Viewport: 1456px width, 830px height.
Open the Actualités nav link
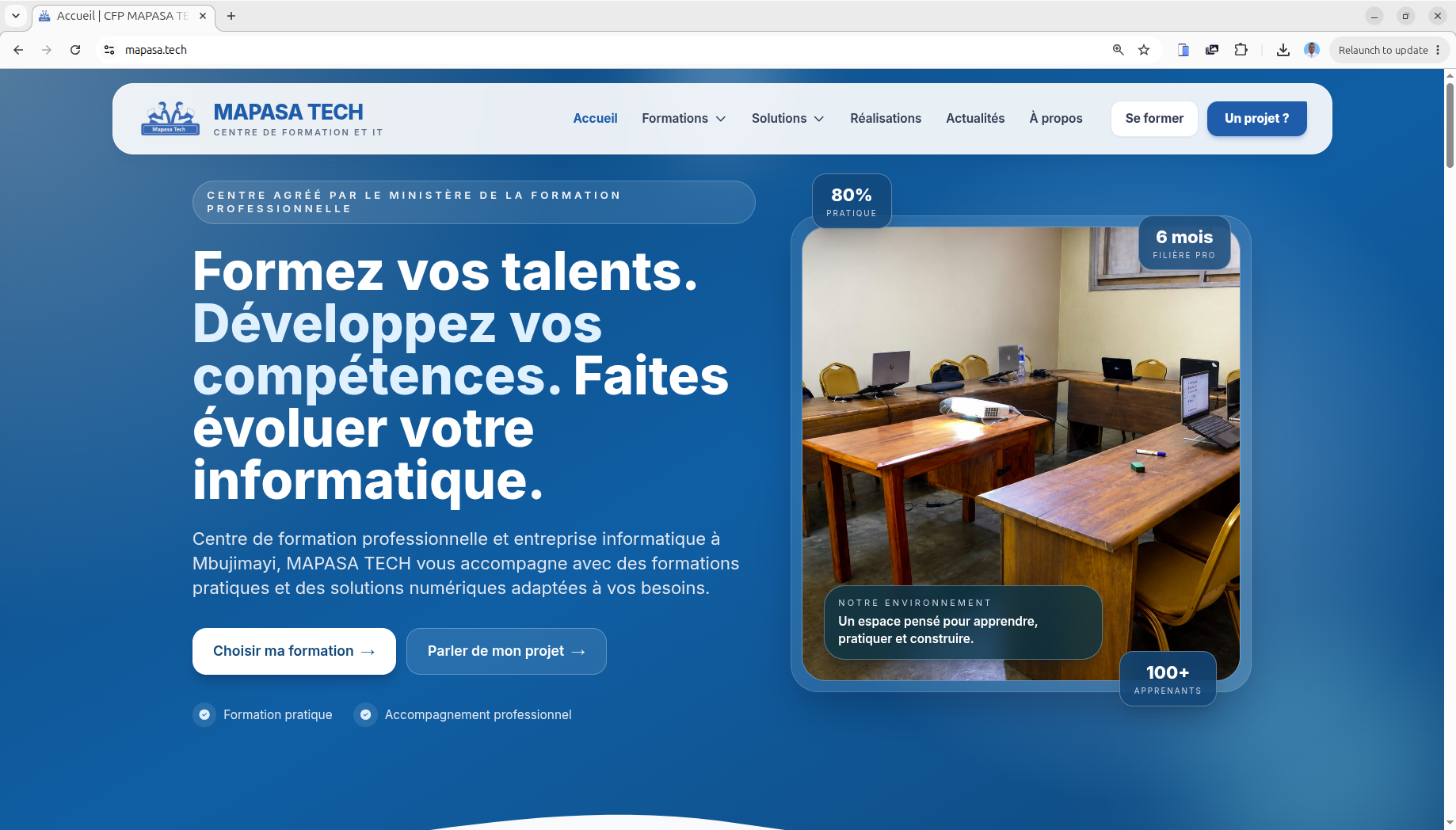[975, 118]
